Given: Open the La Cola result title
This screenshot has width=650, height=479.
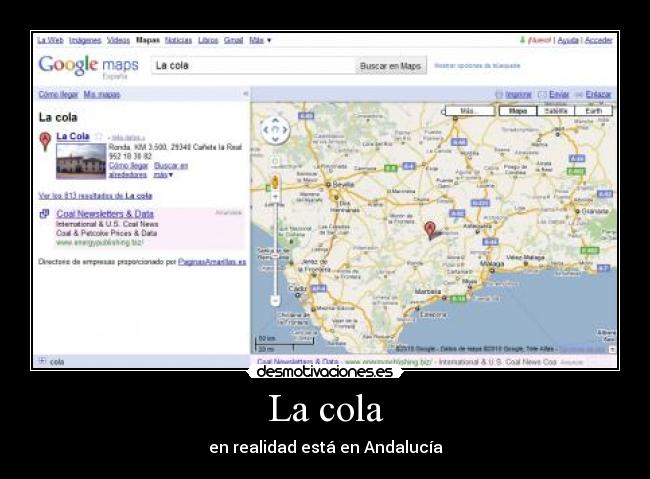Looking at the screenshot, I should pyautogui.click(x=73, y=136).
